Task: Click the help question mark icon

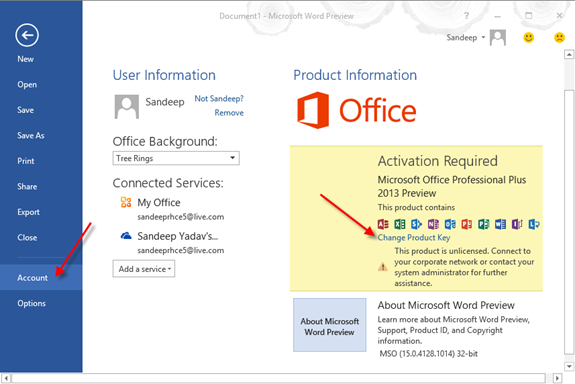Action: [x=466, y=16]
